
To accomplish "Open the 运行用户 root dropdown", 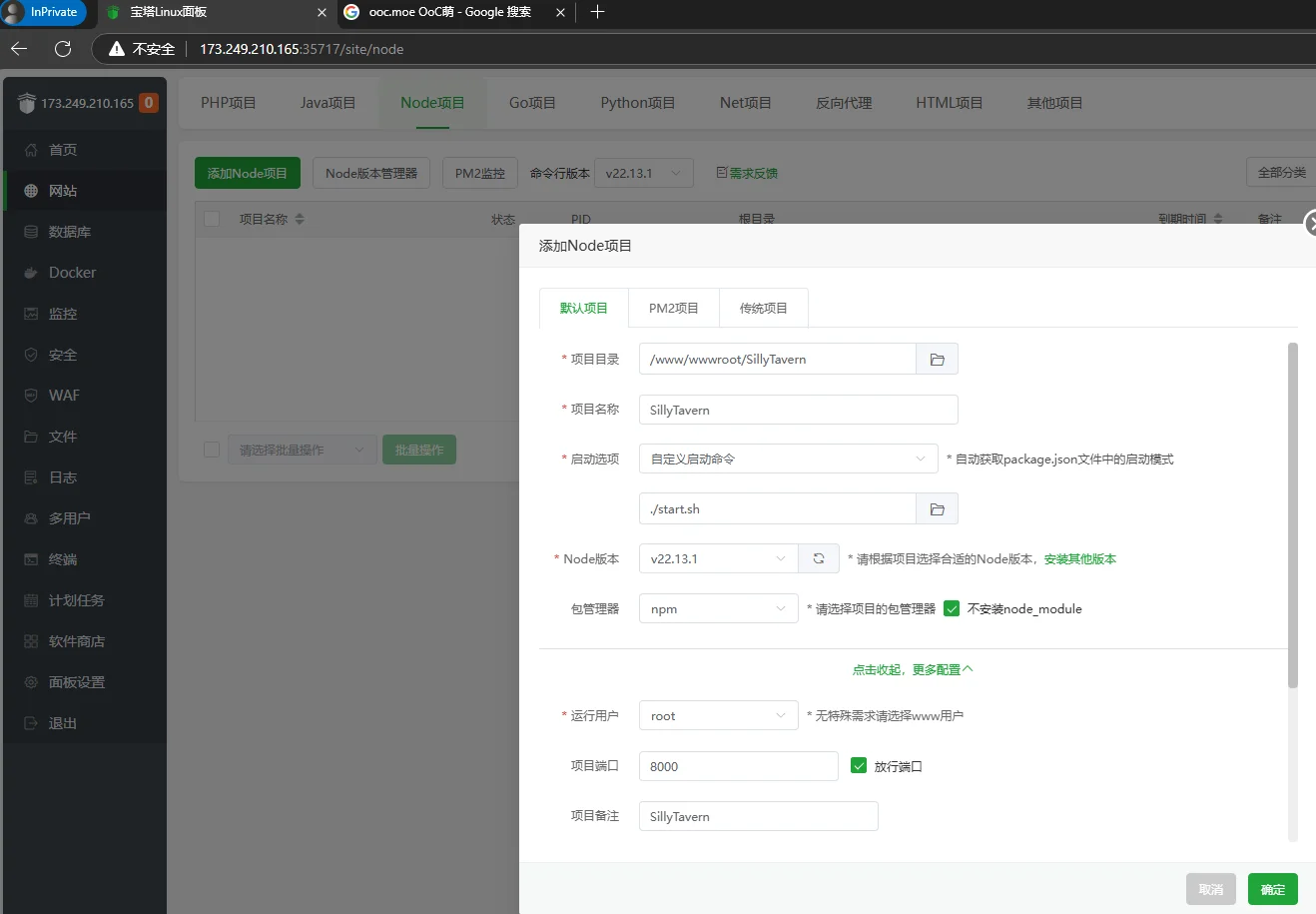I will (x=718, y=716).
